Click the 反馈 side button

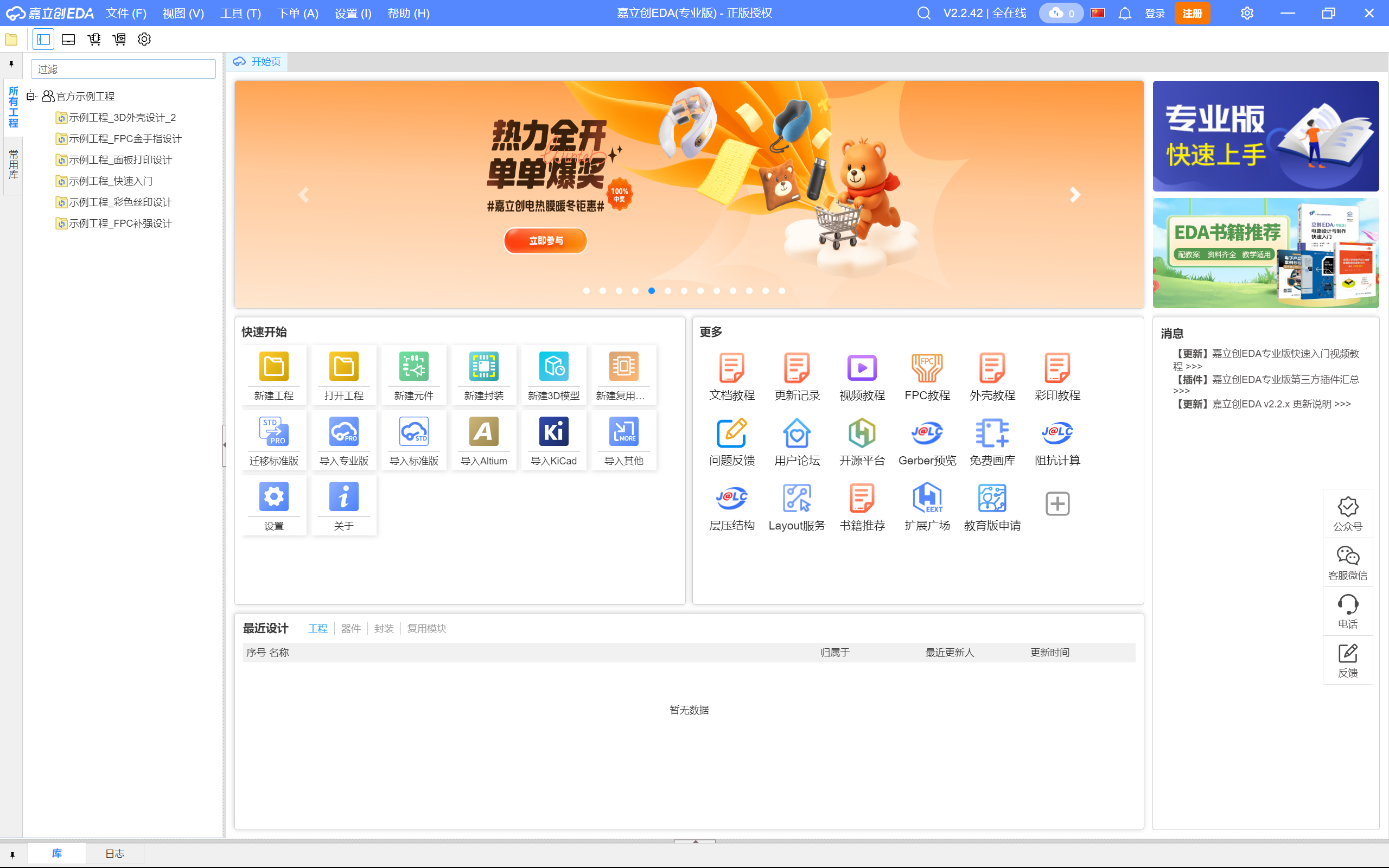1348,660
